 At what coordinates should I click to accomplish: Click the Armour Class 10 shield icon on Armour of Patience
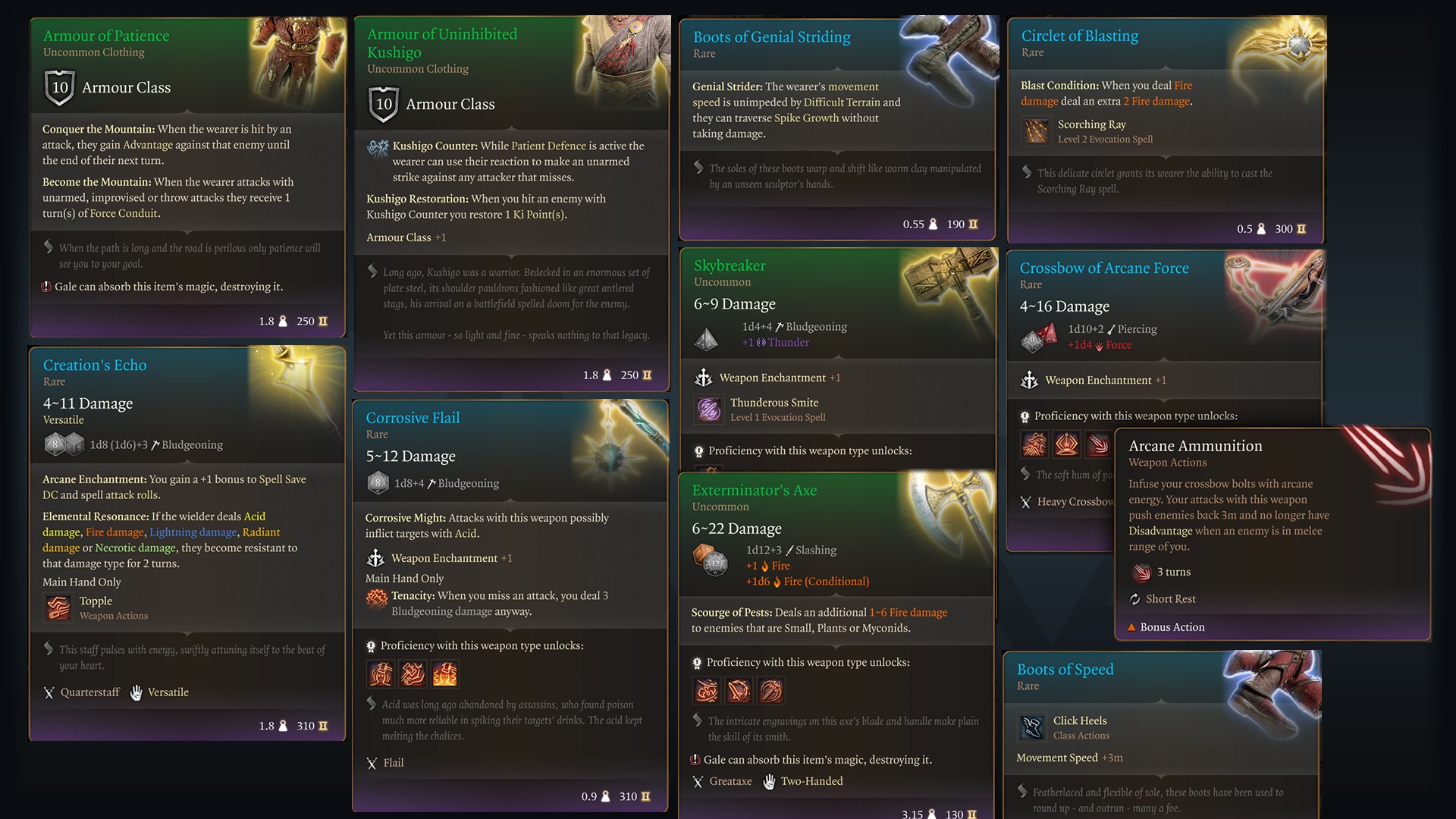[x=60, y=87]
